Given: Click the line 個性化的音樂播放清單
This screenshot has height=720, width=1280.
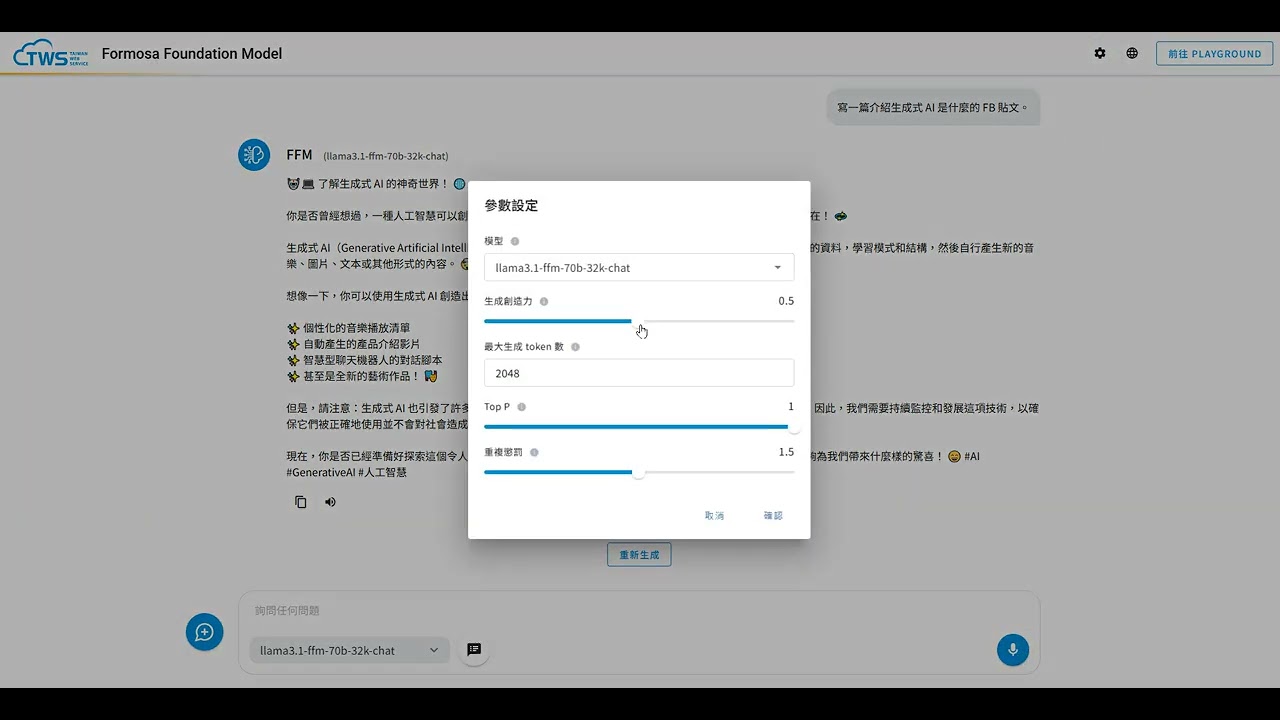Looking at the screenshot, I should [x=348, y=328].
